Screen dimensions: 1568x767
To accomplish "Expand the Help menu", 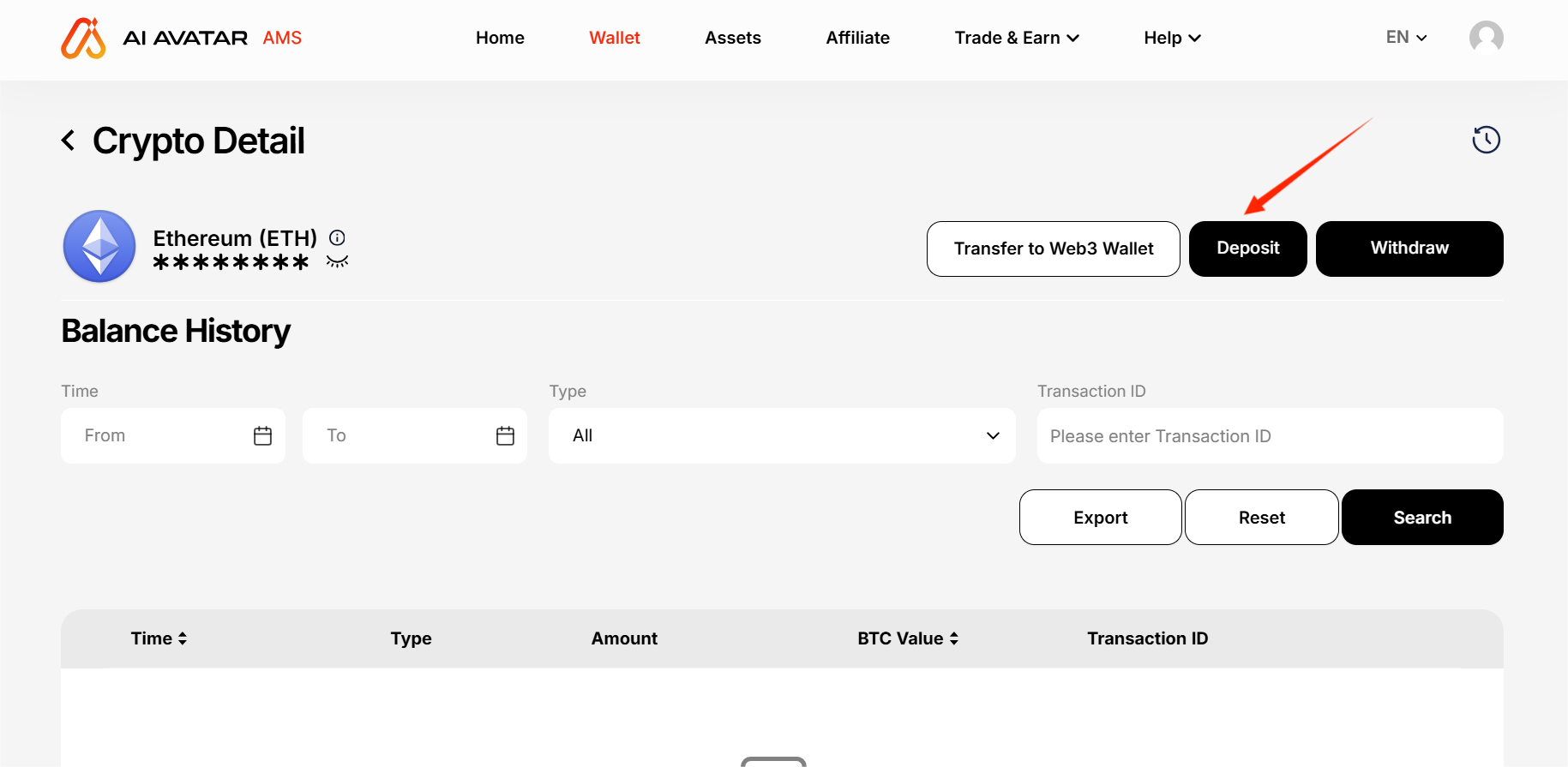I will [x=1172, y=38].
